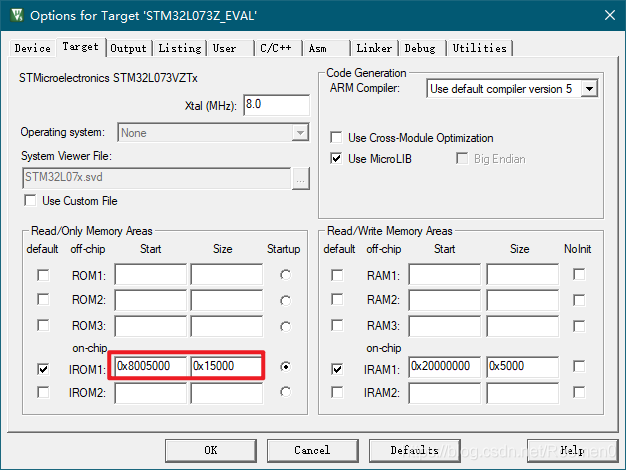The width and height of the screenshot is (626, 470).
Task: Go to the Debug tab
Action: [420, 48]
